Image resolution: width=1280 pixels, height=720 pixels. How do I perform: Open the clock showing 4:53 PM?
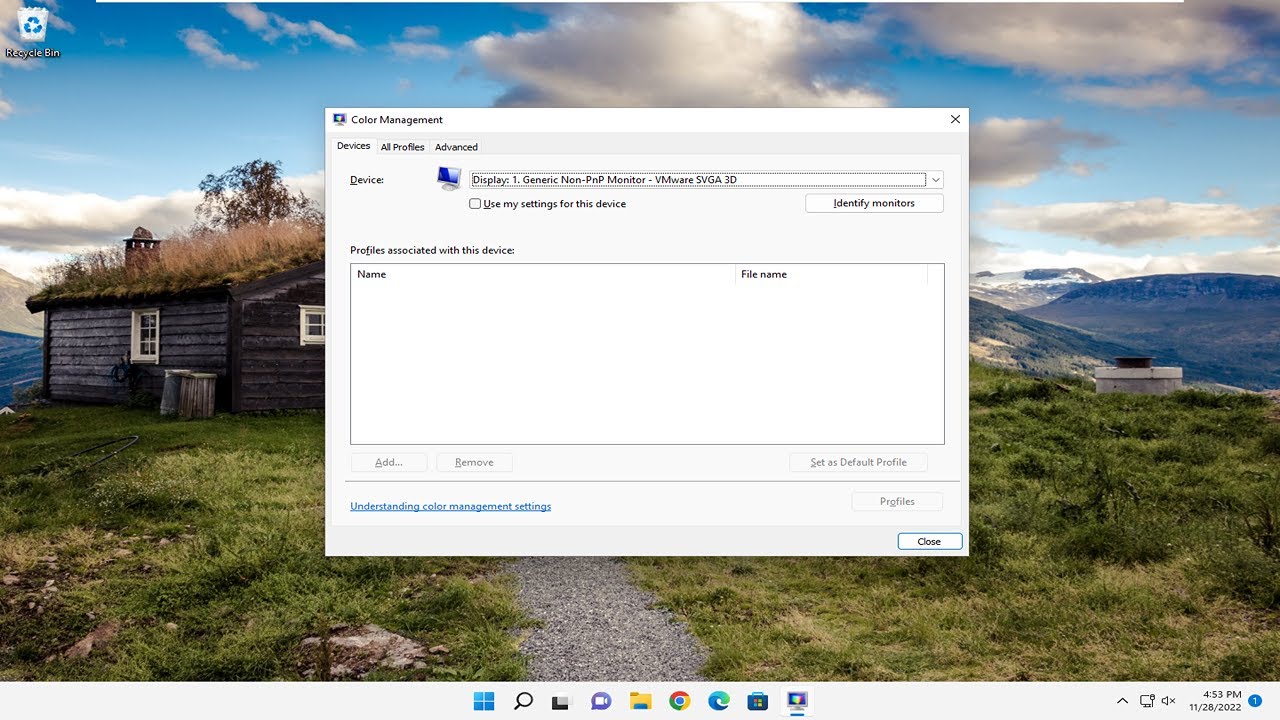pos(1217,701)
